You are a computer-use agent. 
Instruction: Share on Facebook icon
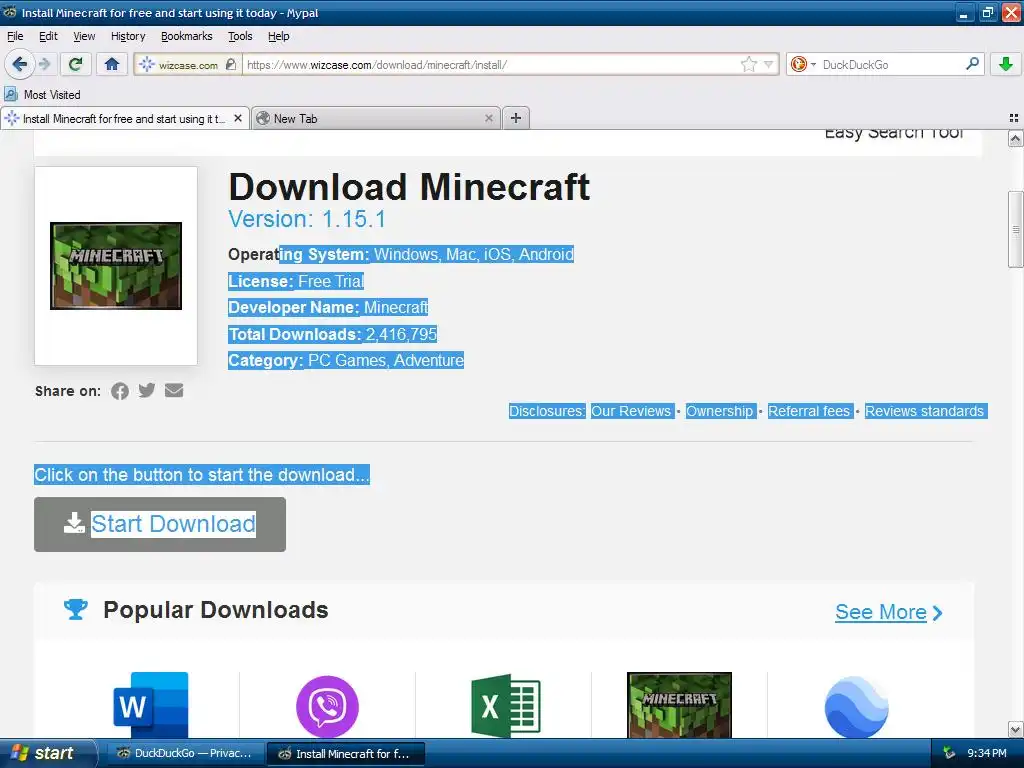120,391
